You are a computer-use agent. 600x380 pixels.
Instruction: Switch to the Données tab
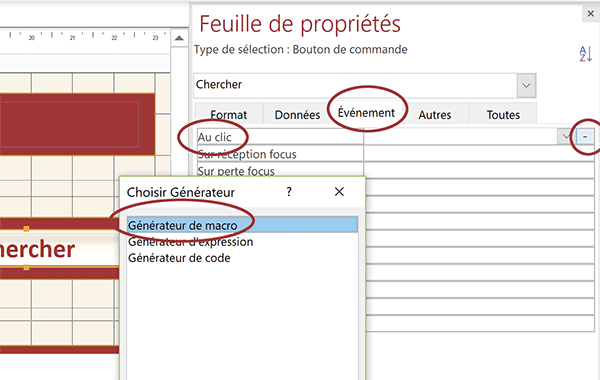(x=297, y=115)
